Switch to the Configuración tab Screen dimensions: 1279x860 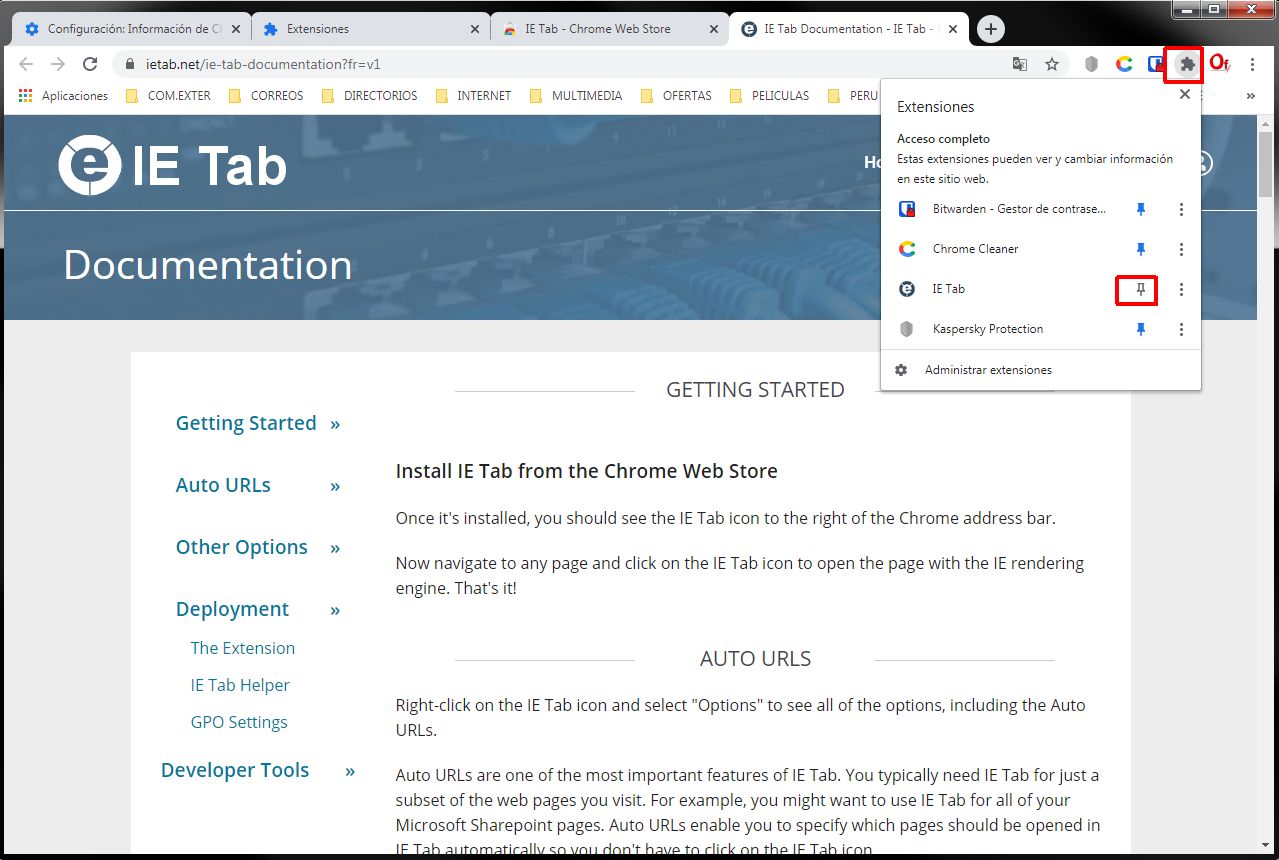[x=130, y=29]
